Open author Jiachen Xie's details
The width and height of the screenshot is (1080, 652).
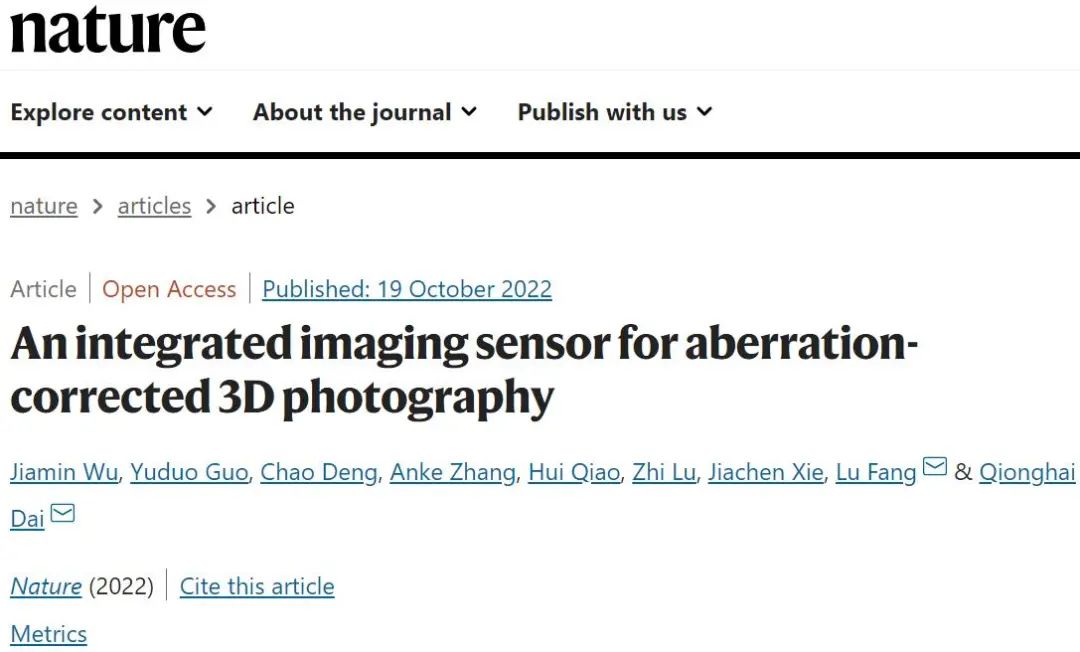(766, 472)
